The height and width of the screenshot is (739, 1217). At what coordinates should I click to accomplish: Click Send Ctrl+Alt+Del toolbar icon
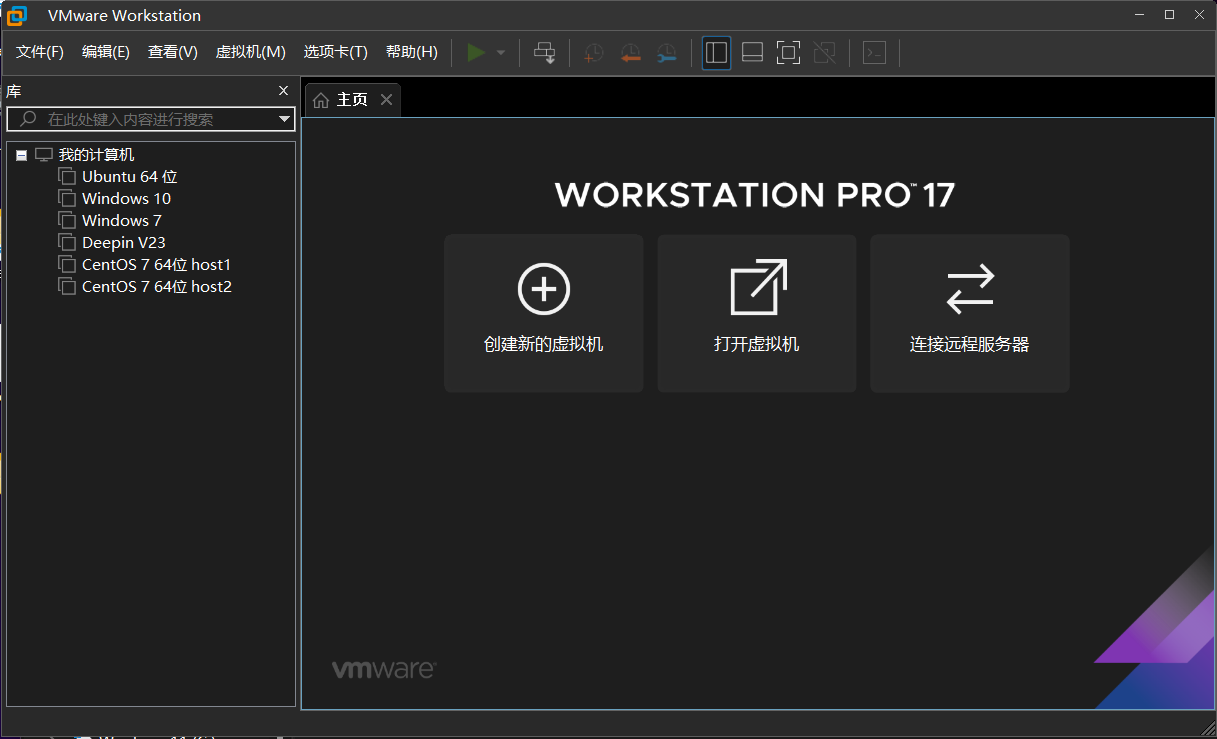tap(544, 53)
